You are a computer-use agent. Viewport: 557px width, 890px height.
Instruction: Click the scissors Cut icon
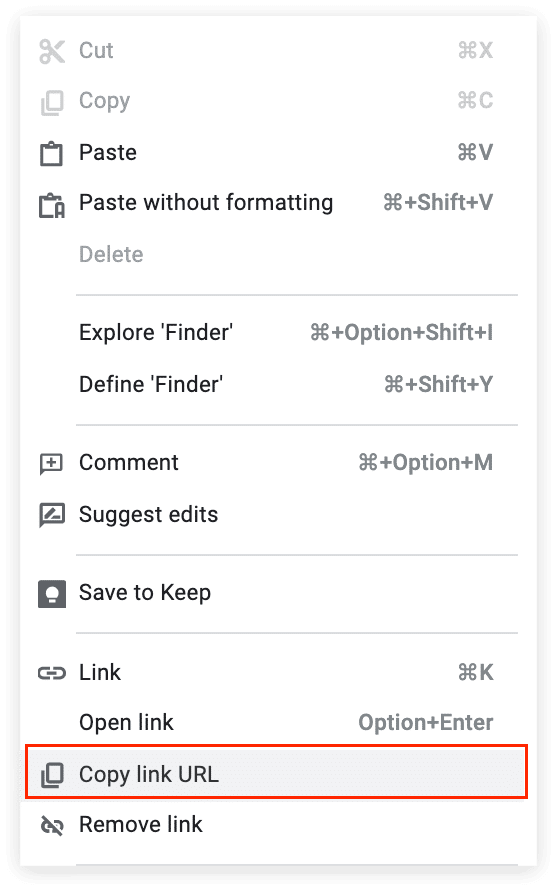pos(52,51)
